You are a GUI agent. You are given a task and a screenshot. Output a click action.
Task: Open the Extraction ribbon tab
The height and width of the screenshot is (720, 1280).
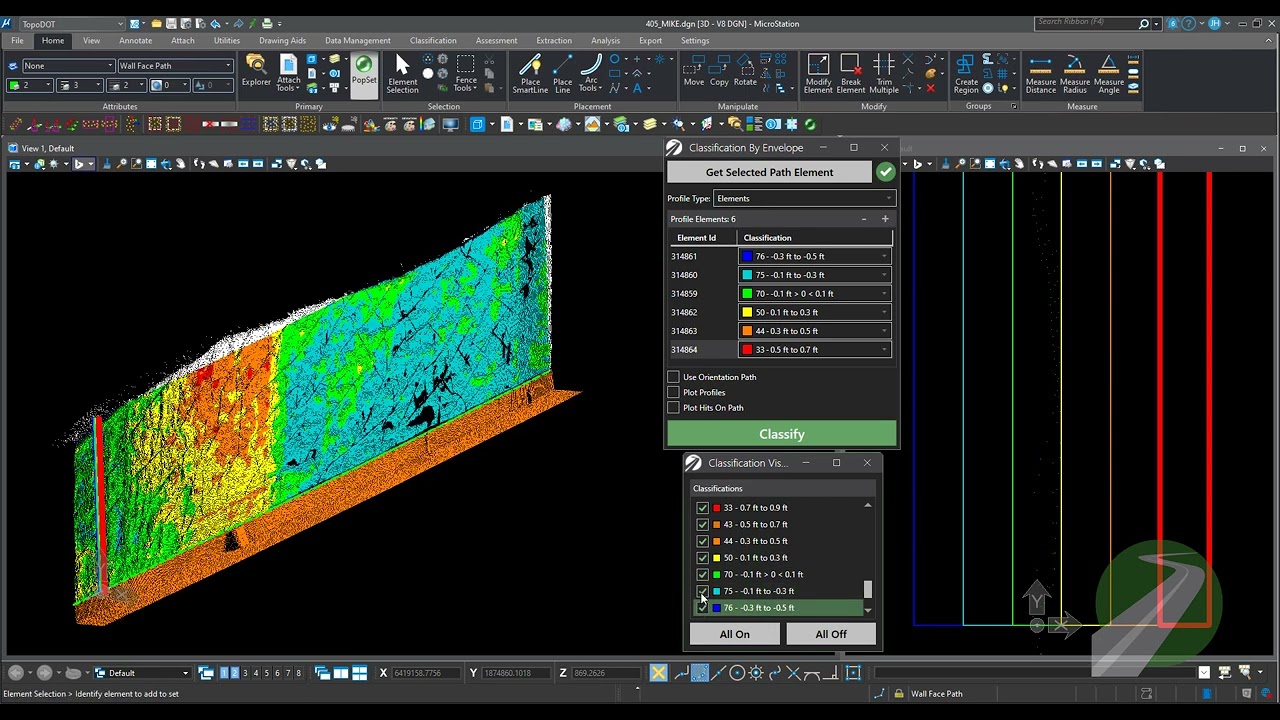[x=553, y=41]
